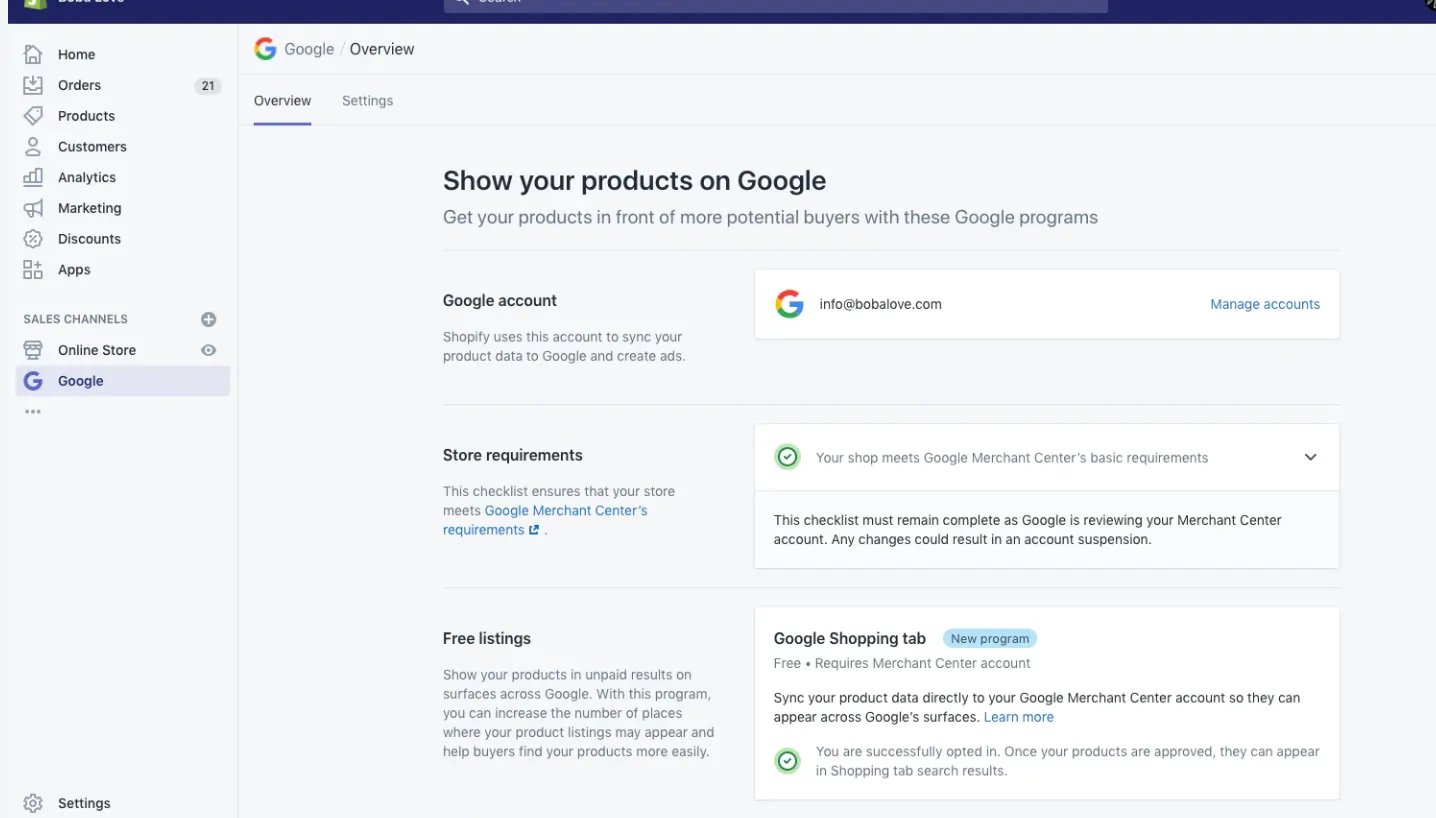
Task: Select the Google sales channel G icon
Action: [x=33, y=381]
